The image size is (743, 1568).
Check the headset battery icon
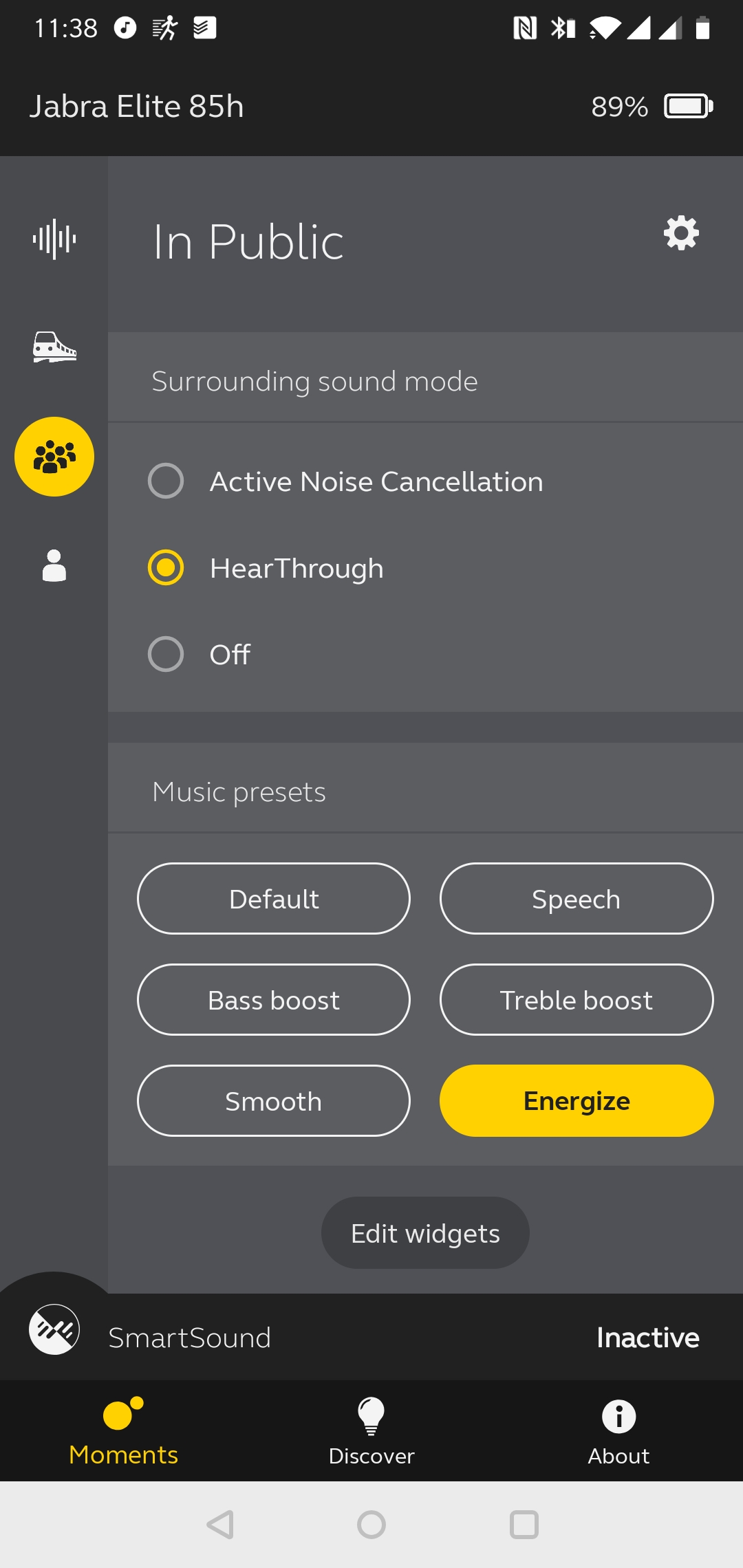pos(689,107)
